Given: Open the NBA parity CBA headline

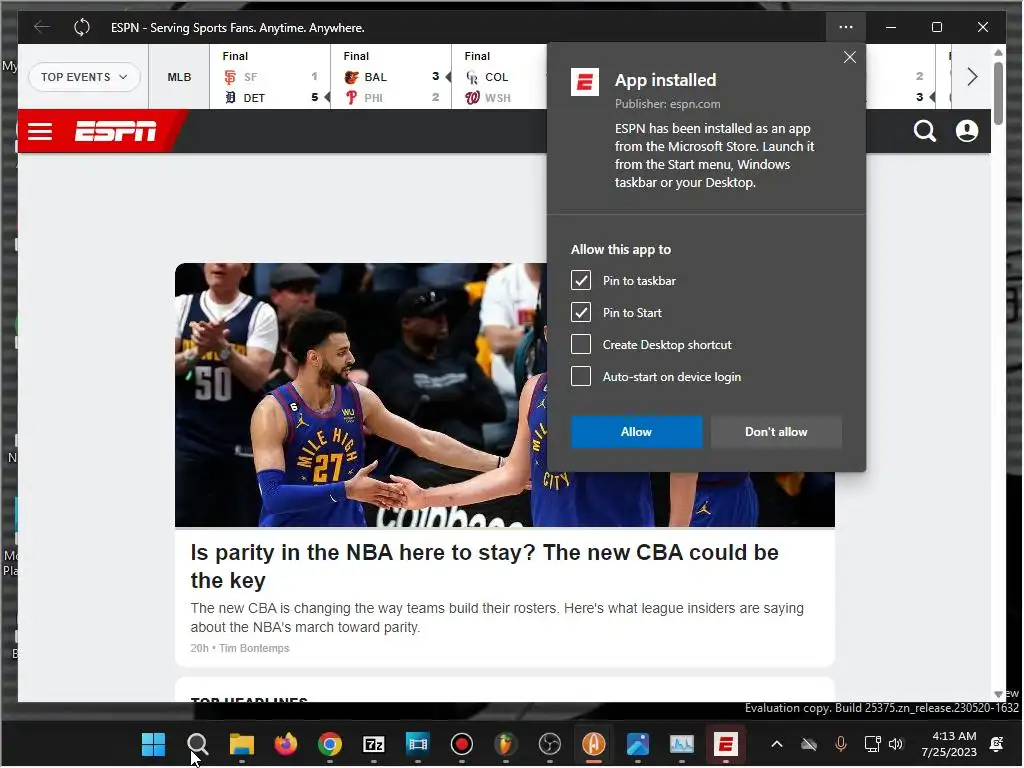Looking at the screenshot, I should pyautogui.click(x=484, y=566).
